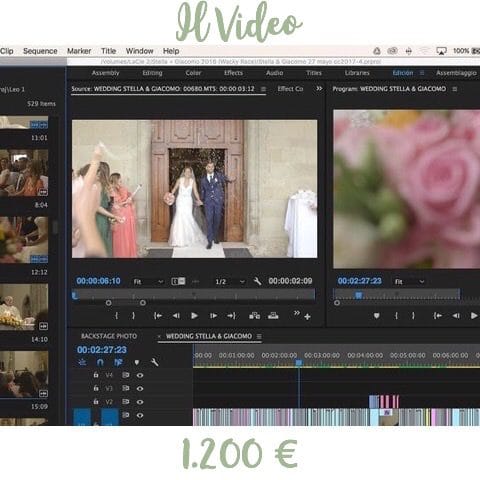Open the Sequence menu
Viewport: 480px width, 480px height.
coord(40,51)
